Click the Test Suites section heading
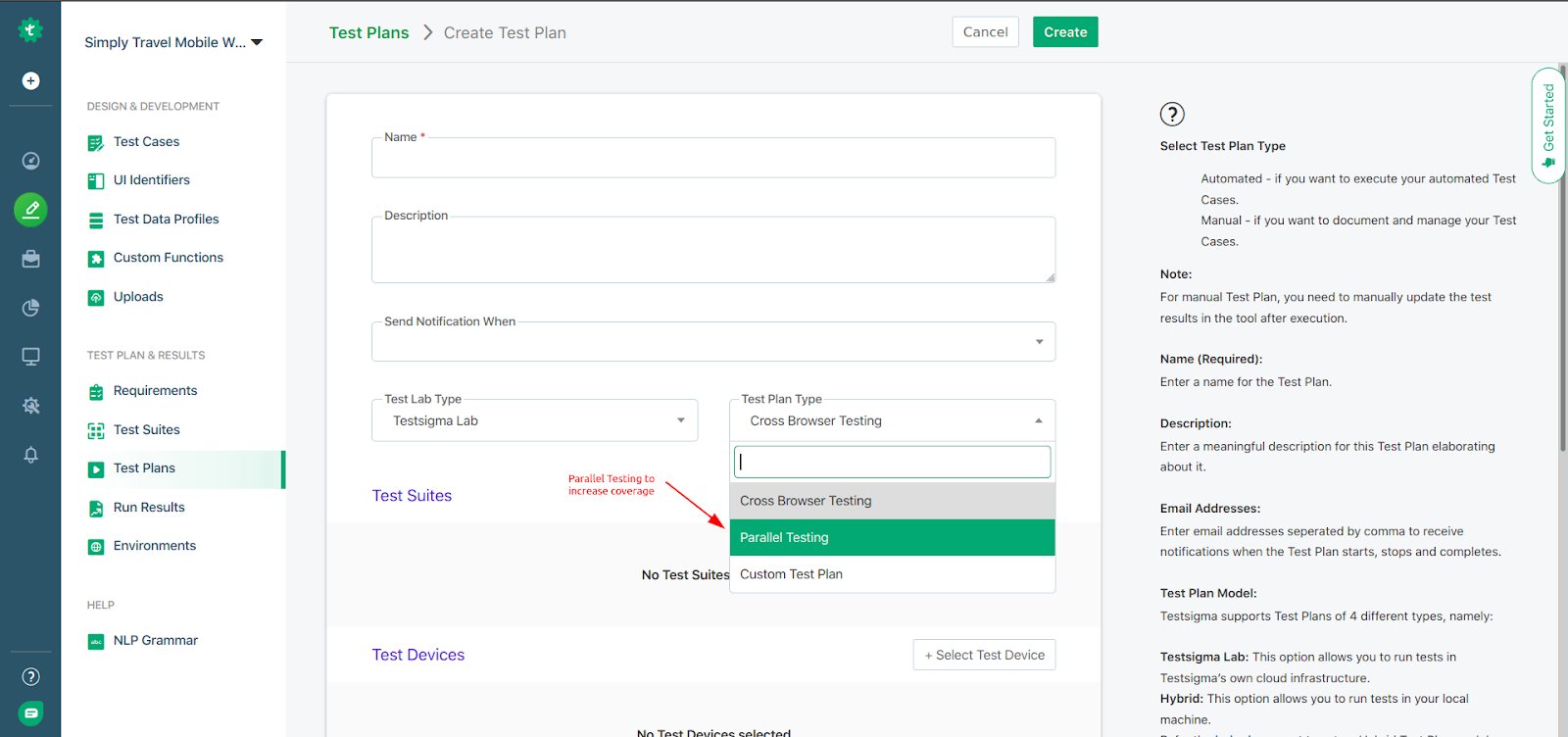Viewport: 1568px width, 737px height. (412, 496)
